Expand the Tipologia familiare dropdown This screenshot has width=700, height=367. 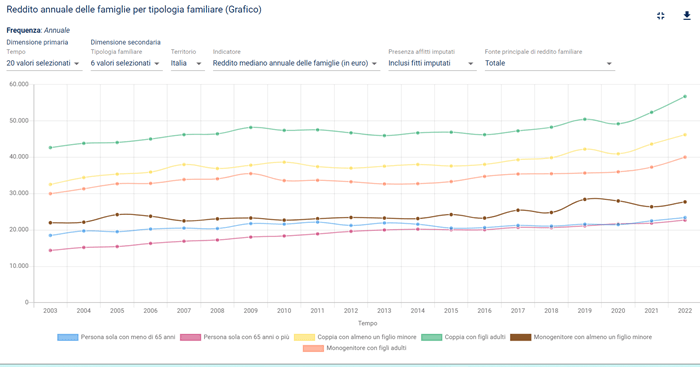click(x=126, y=63)
